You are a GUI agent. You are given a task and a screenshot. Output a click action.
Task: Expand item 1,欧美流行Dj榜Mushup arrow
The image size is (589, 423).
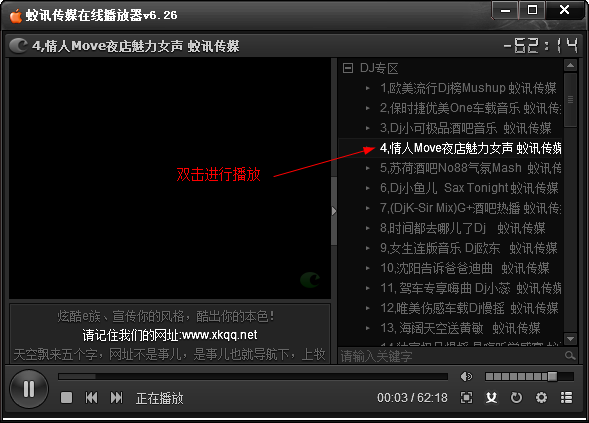coord(368,88)
